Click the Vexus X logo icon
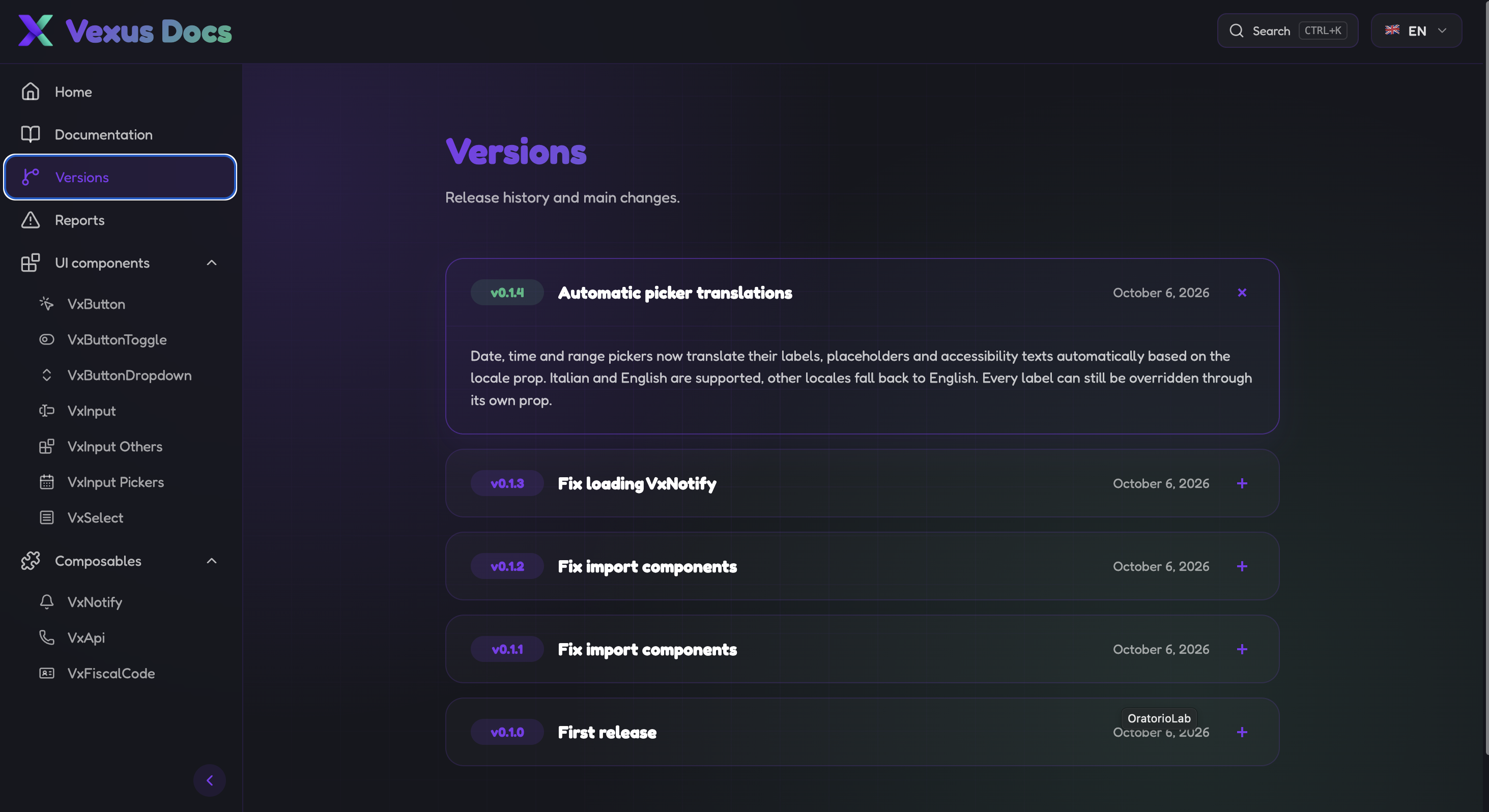This screenshot has height=812, width=1489. tap(36, 31)
